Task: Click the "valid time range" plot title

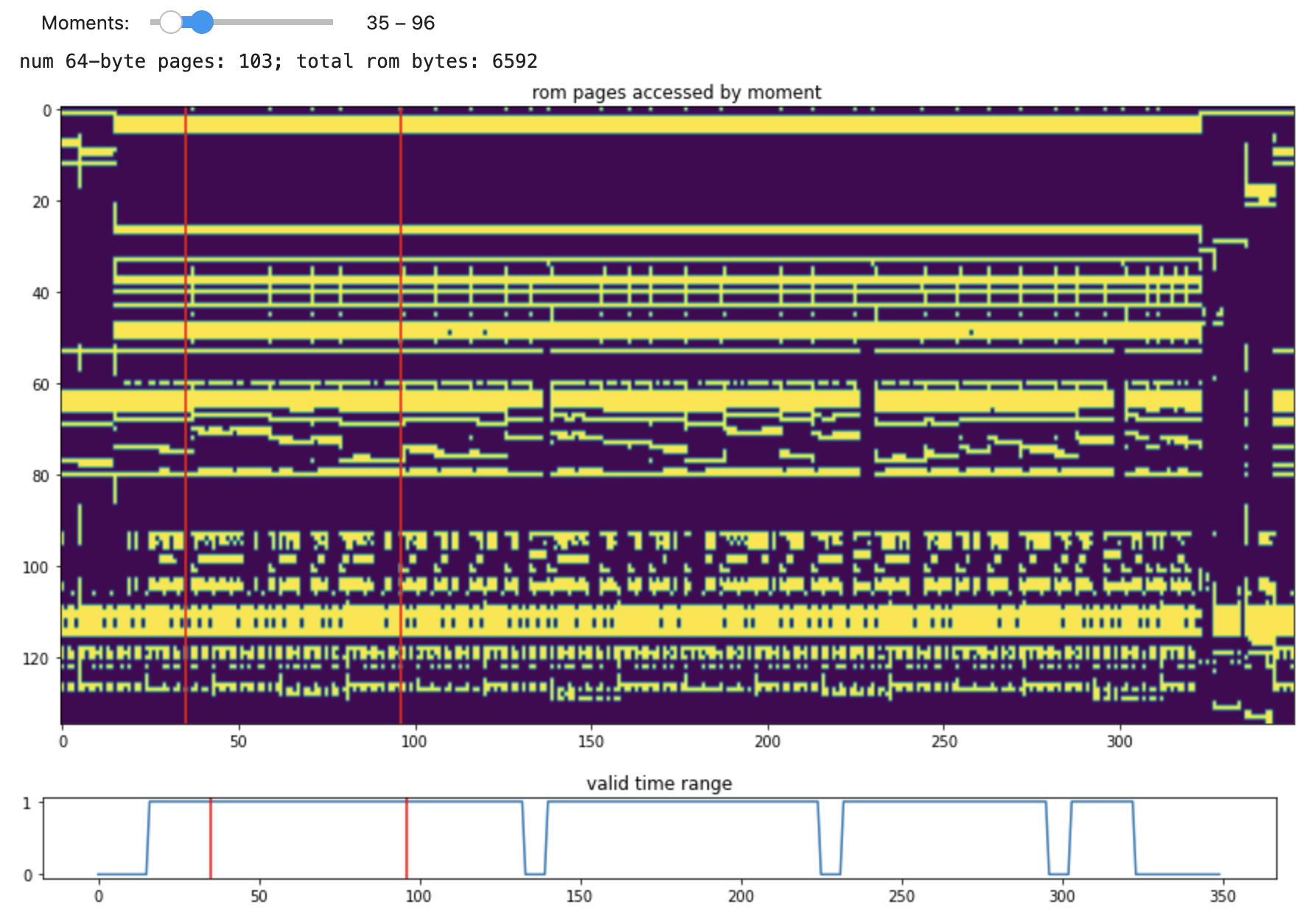Action: tap(659, 783)
